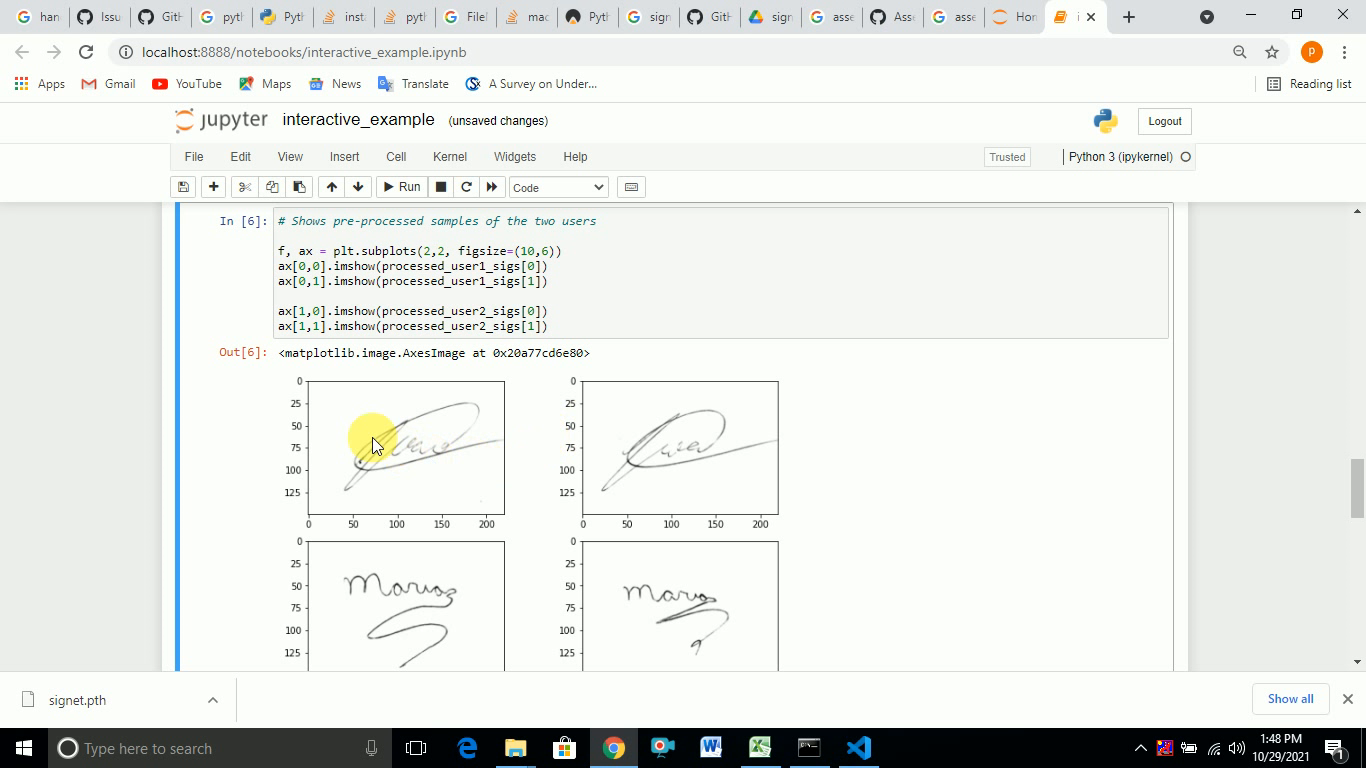The image size is (1366, 768).
Task: Click the Chrome address bar URL
Action: pyautogui.click(x=304, y=52)
